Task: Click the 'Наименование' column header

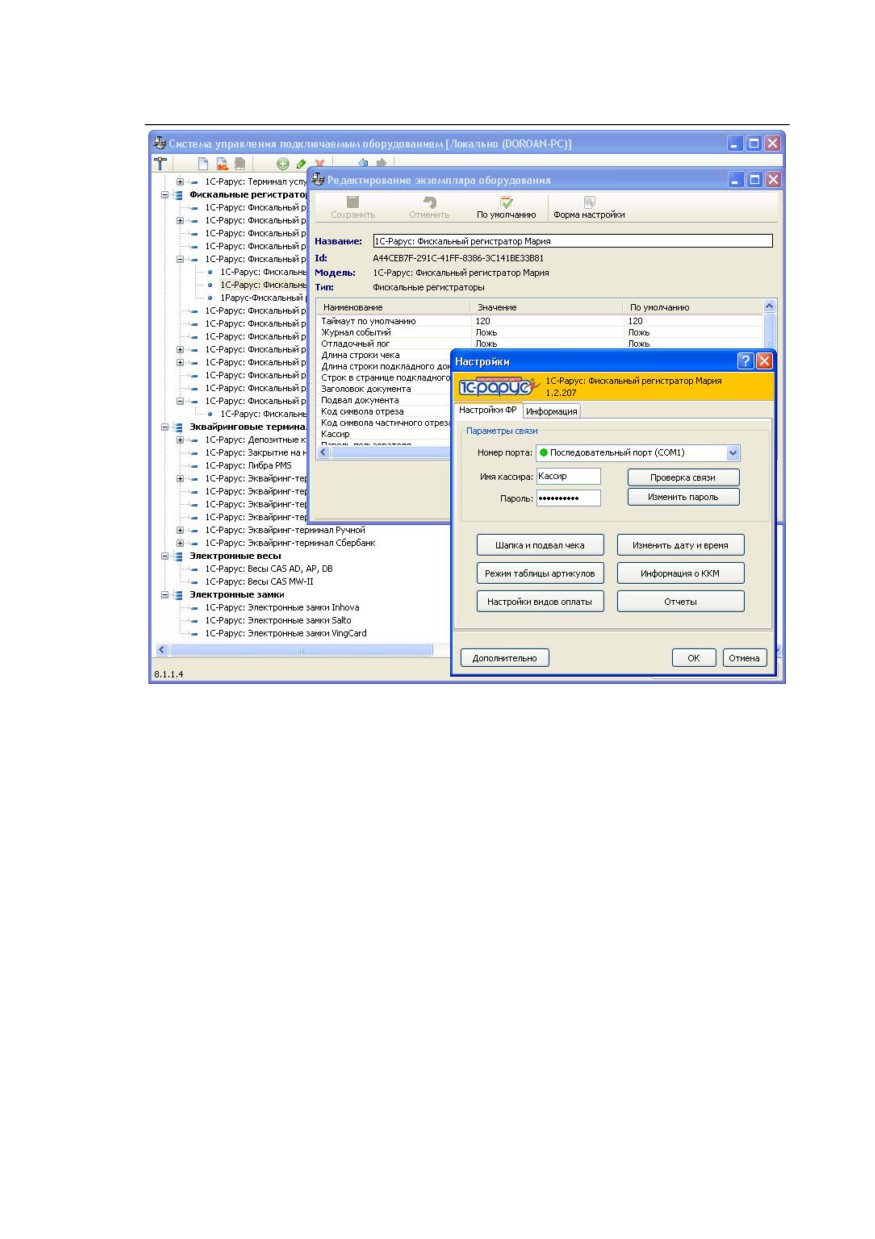Action: pyautogui.click(x=391, y=307)
